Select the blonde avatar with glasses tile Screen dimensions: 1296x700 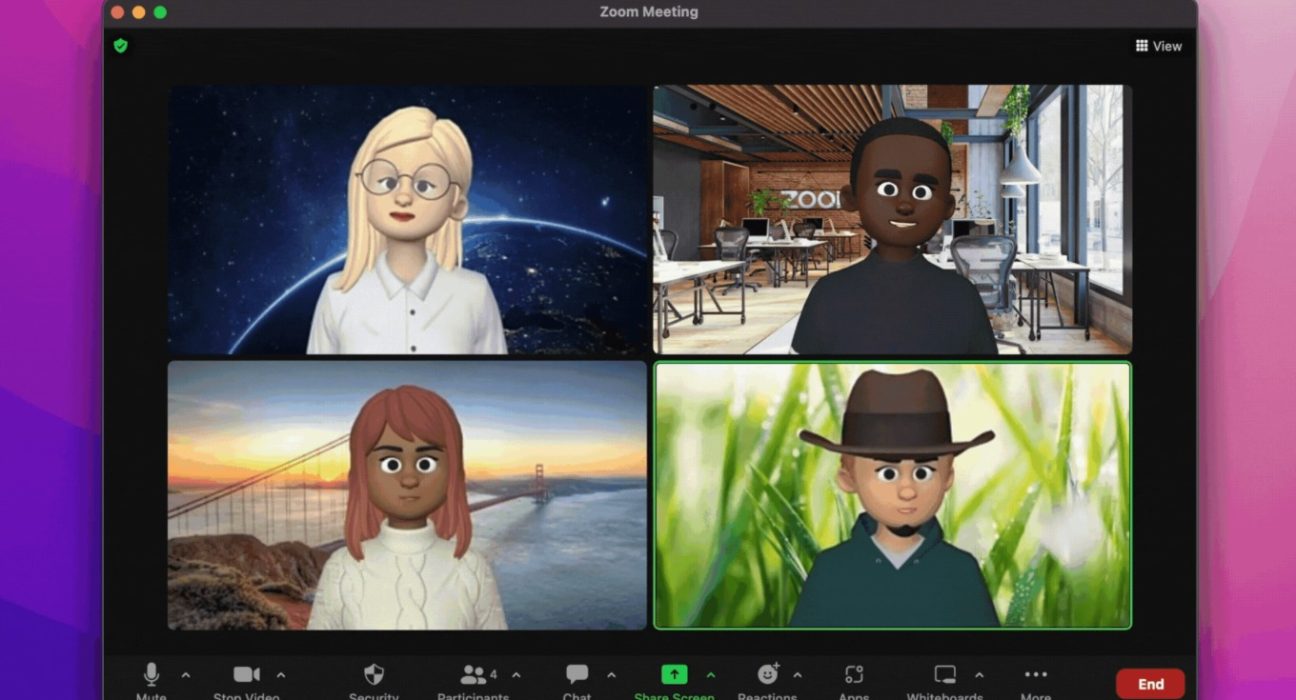[x=407, y=219]
